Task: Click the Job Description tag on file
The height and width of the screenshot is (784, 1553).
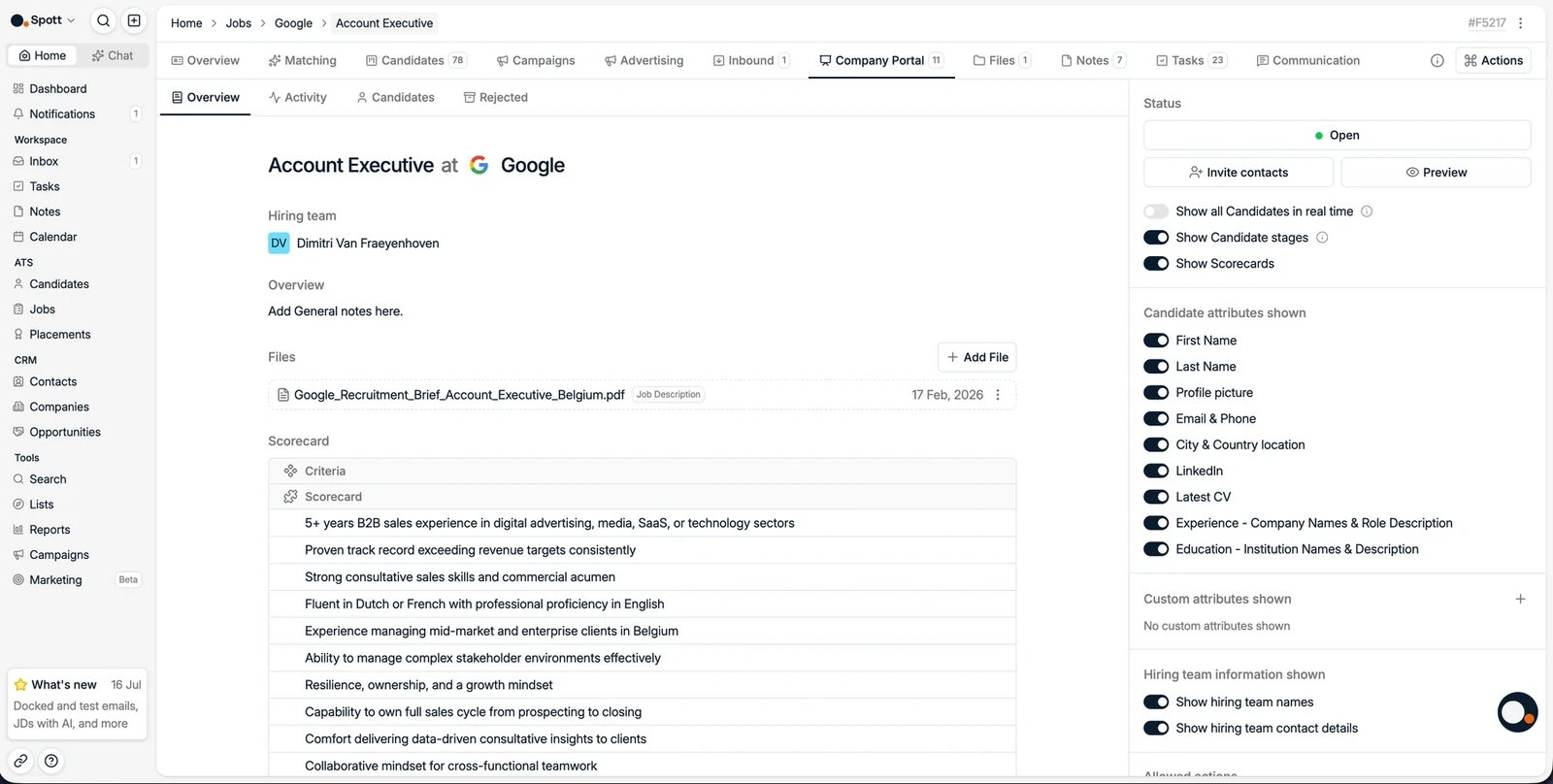Action: 668,395
